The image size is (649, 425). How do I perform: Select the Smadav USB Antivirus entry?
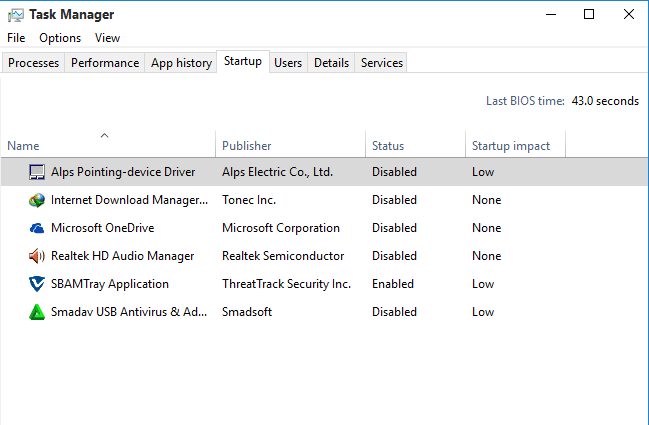[x=324, y=312]
